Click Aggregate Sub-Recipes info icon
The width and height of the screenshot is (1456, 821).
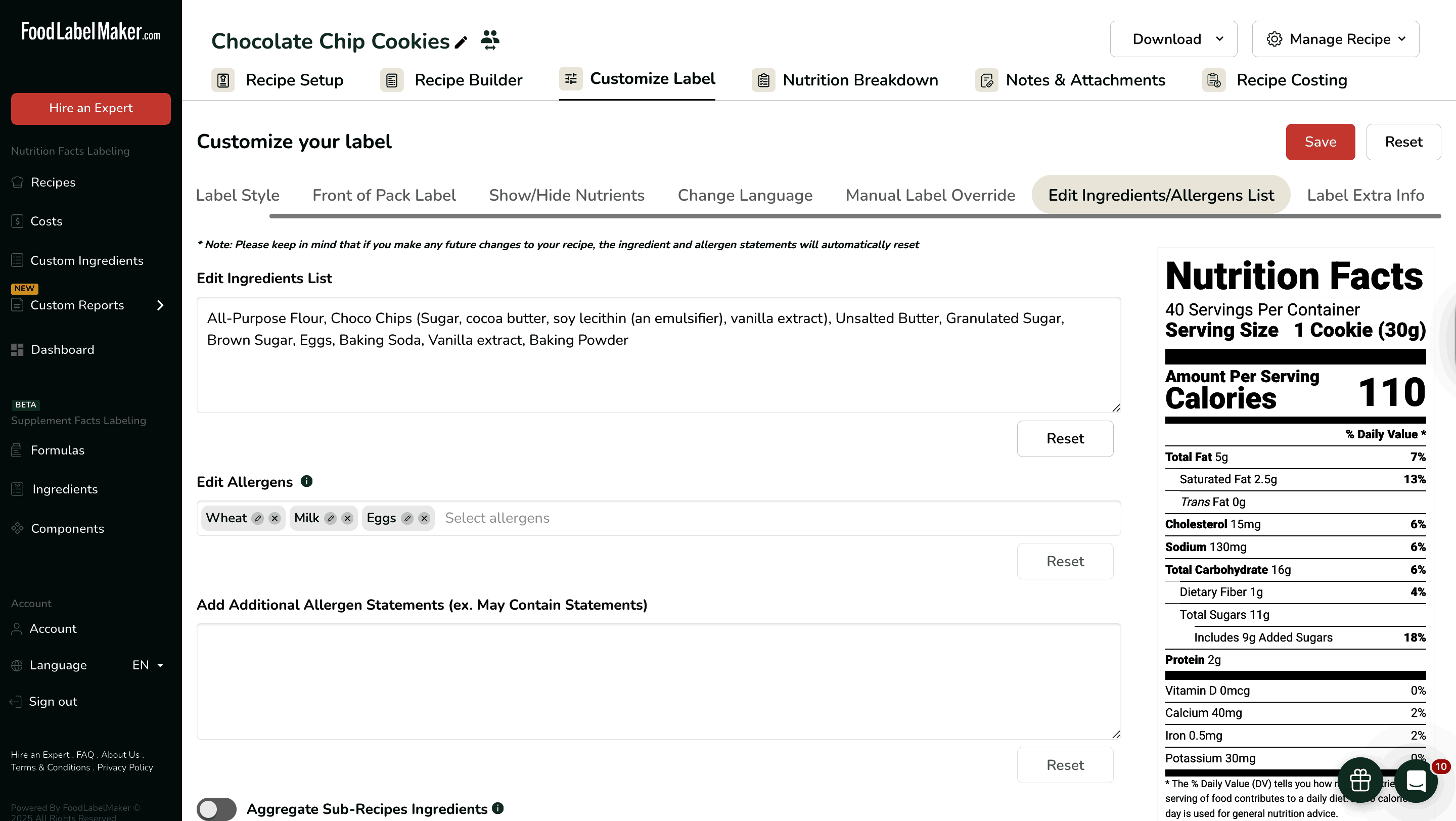tap(497, 808)
